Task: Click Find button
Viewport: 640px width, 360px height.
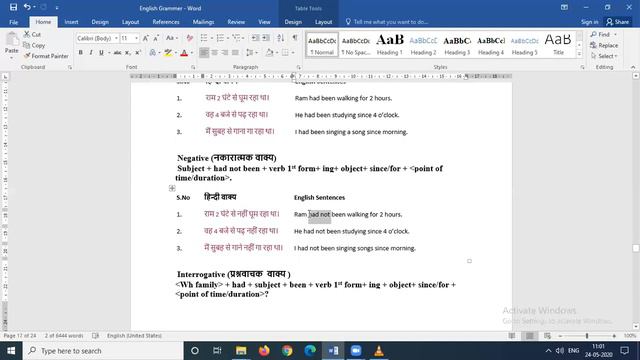Action: pos(600,34)
